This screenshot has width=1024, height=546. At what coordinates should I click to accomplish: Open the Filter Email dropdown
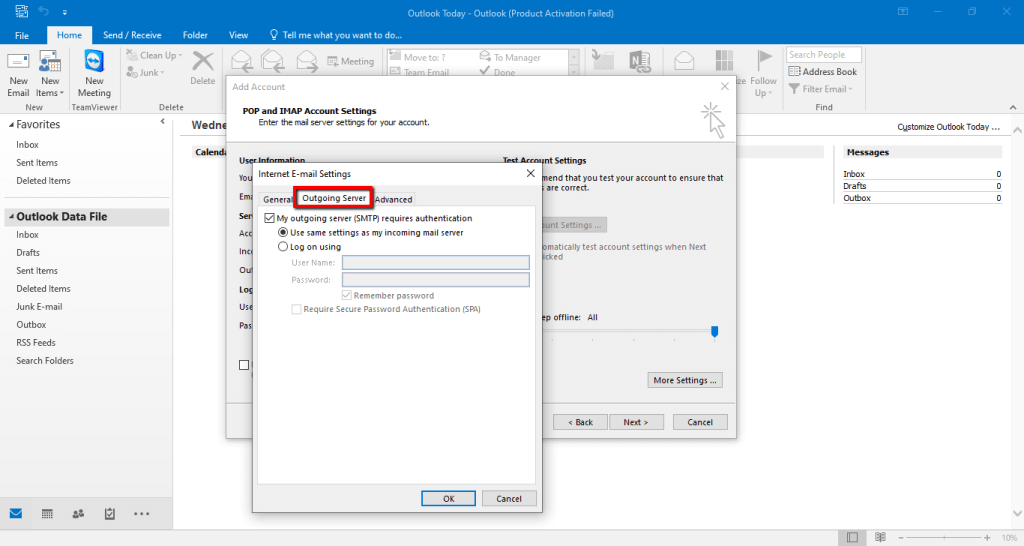click(822, 89)
